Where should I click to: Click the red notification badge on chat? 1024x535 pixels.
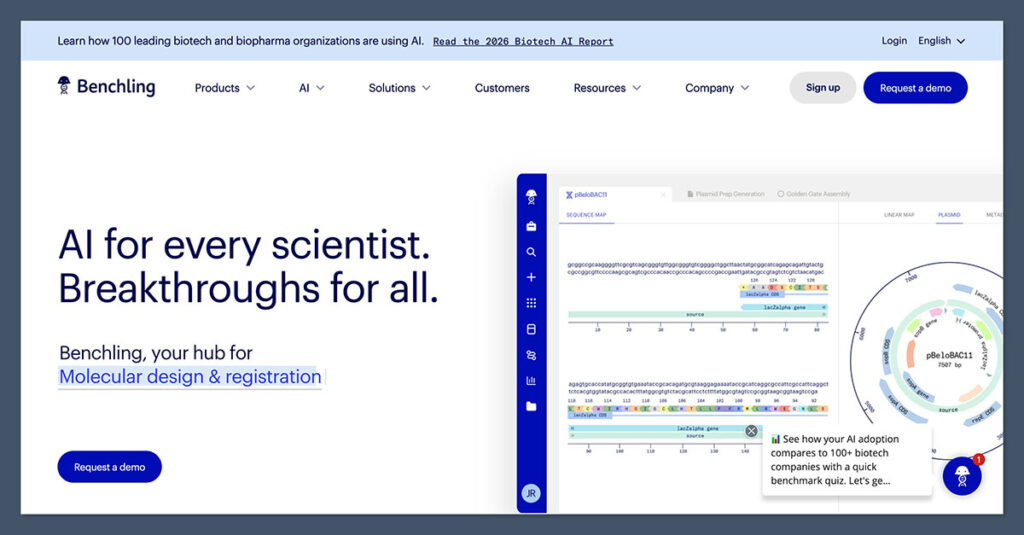coord(978,459)
